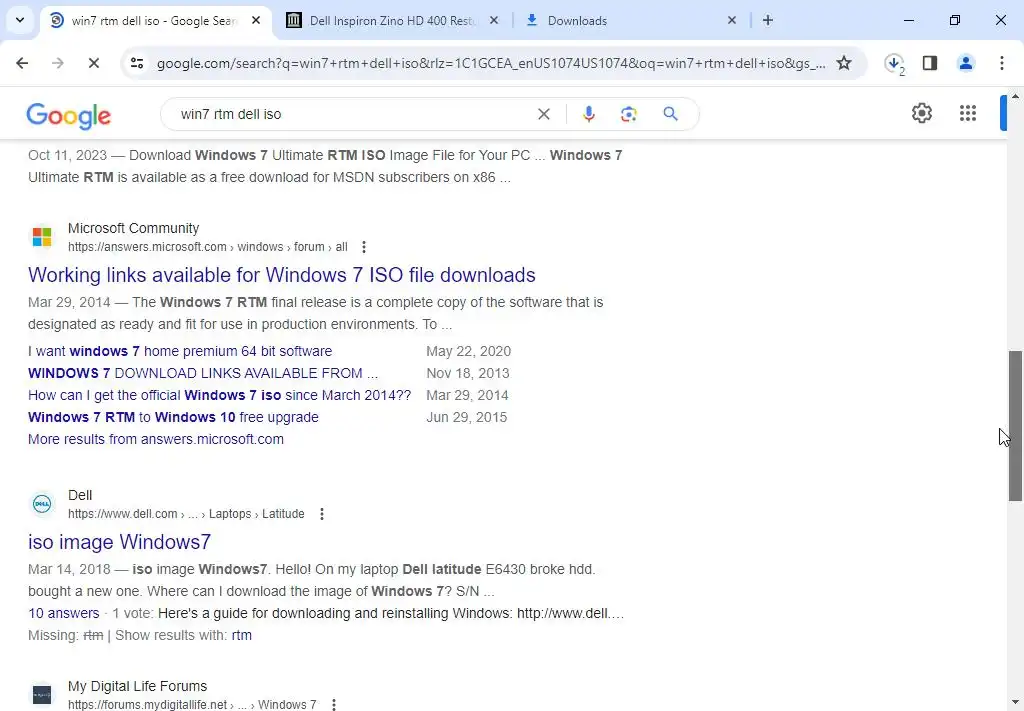Minimize the Chrome window

[908, 20]
